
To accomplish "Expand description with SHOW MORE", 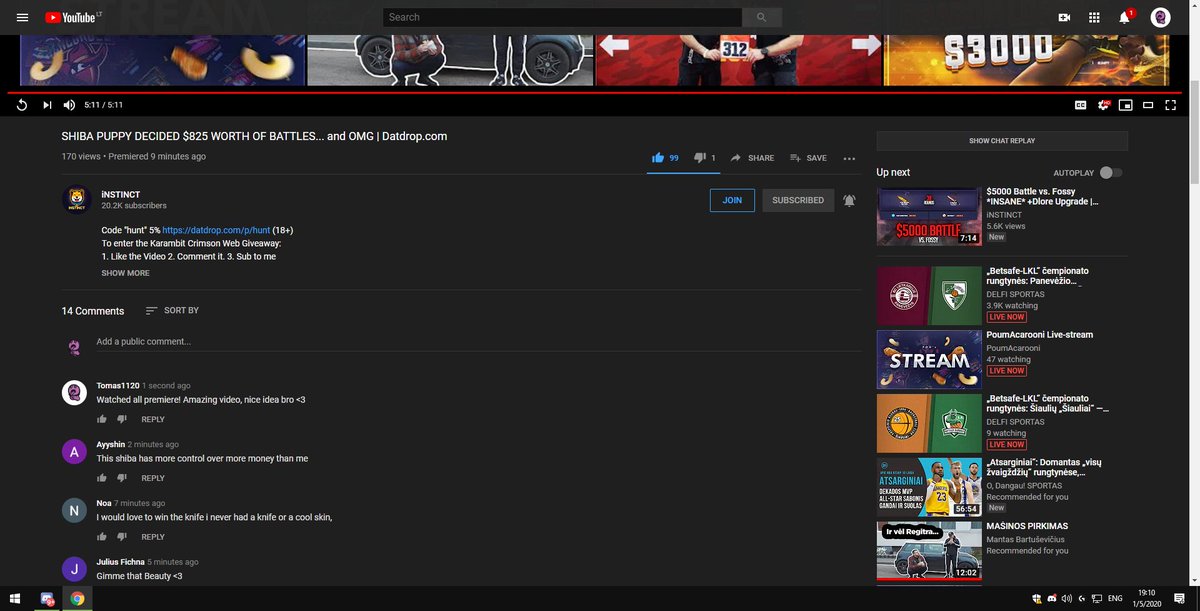I will point(125,273).
